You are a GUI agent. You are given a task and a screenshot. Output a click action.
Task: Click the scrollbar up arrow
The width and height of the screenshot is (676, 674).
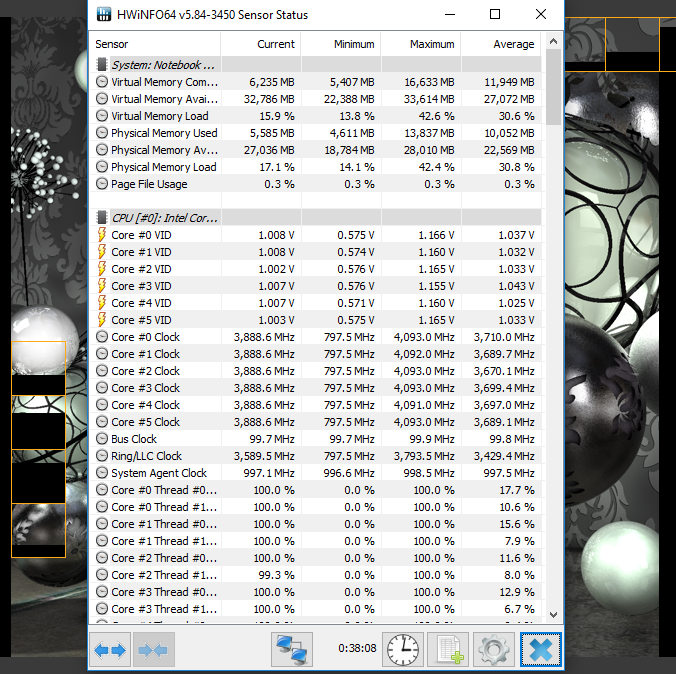pyautogui.click(x=554, y=41)
